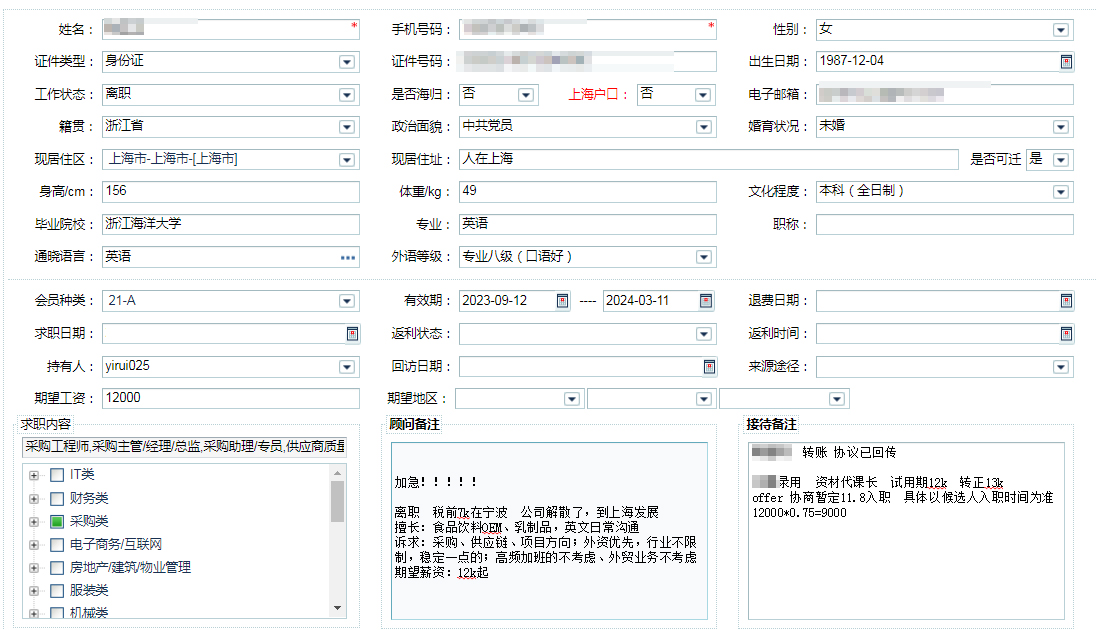Open calendar picker for 退费日期
Image resolution: width=1096 pixels, height=630 pixels.
tap(1066, 301)
